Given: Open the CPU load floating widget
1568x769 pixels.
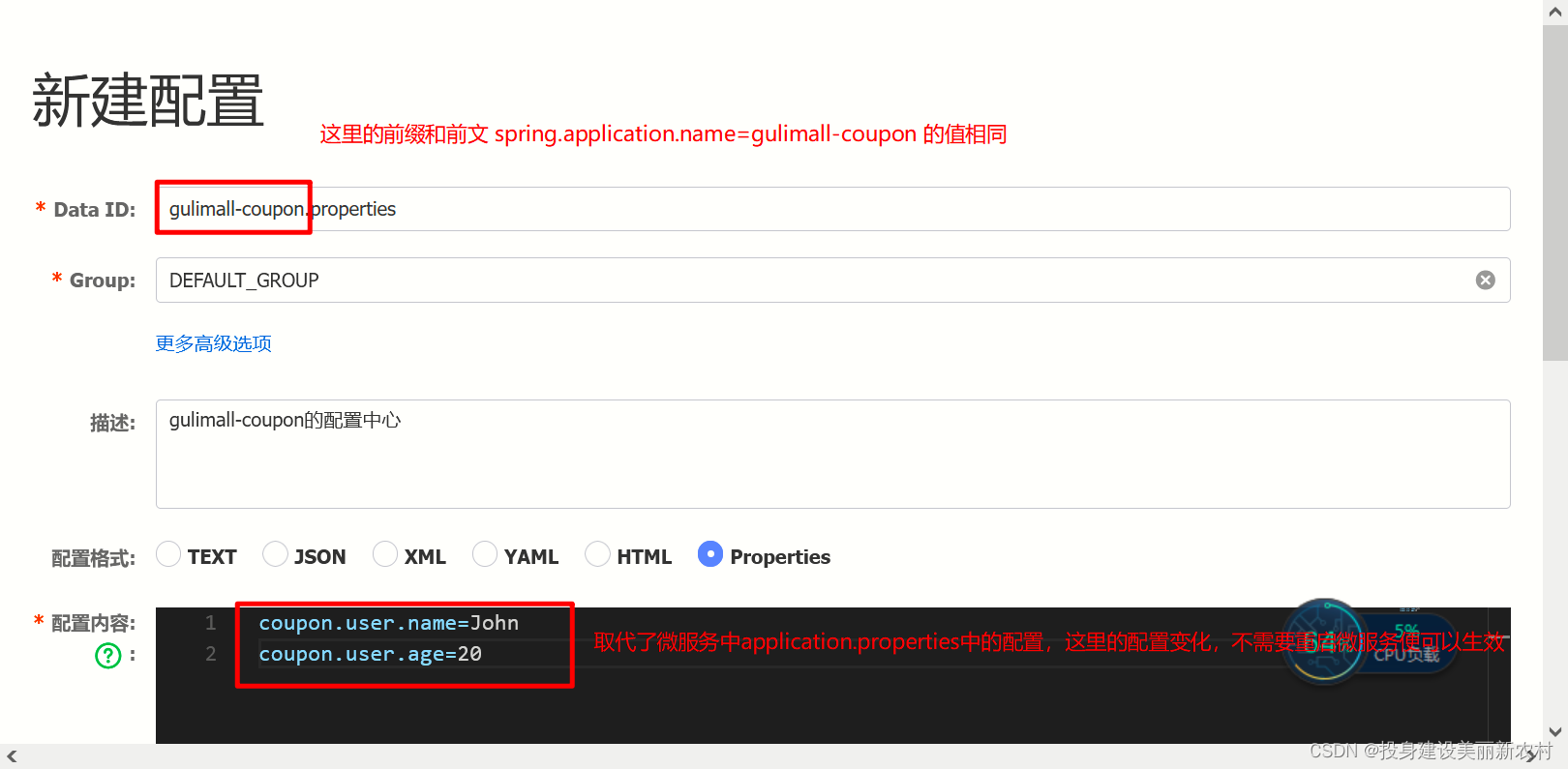Looking at the screenshot, I should (x=1371, y=641).
